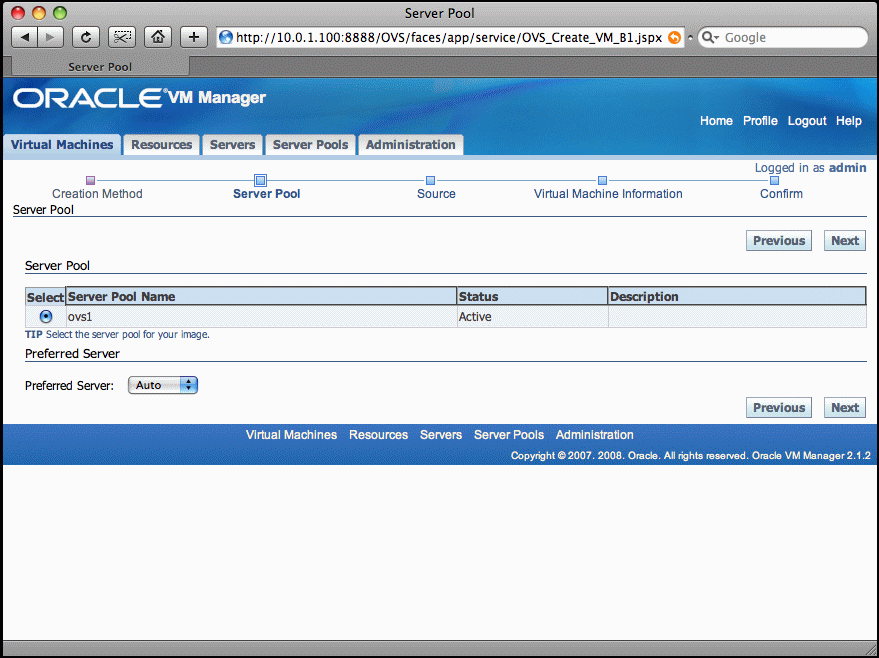The width and height of the screenshot is (879, 658).
Task: Click in the Google search field
Action: 790,38
